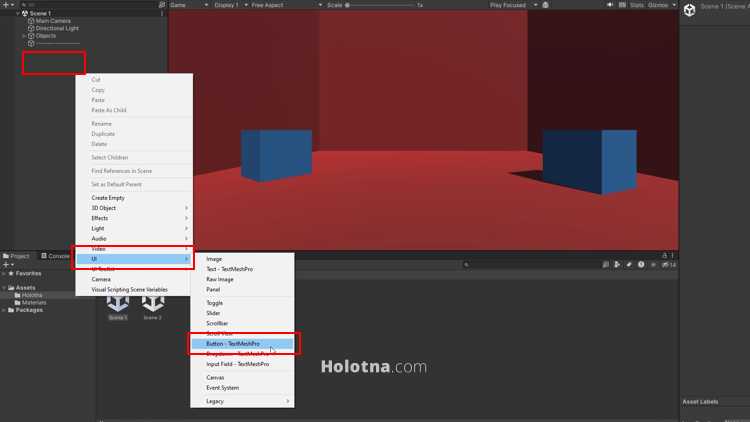
Task: Expand the Packages arrow in Project panel
Action: click(4, 310)
